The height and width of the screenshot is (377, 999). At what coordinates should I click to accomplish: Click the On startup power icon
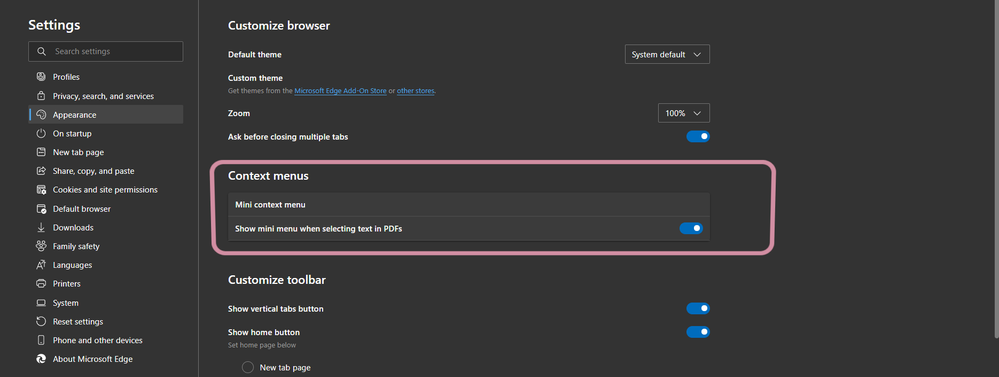pos(41,134)
